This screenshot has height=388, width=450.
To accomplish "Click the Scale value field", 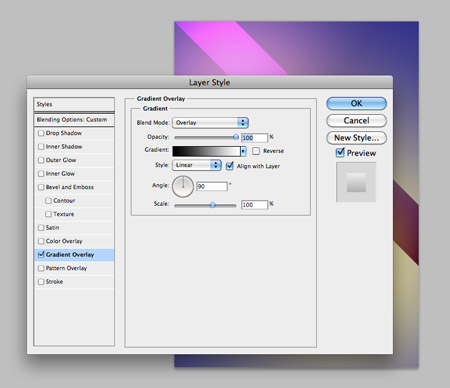I will 254,205.
